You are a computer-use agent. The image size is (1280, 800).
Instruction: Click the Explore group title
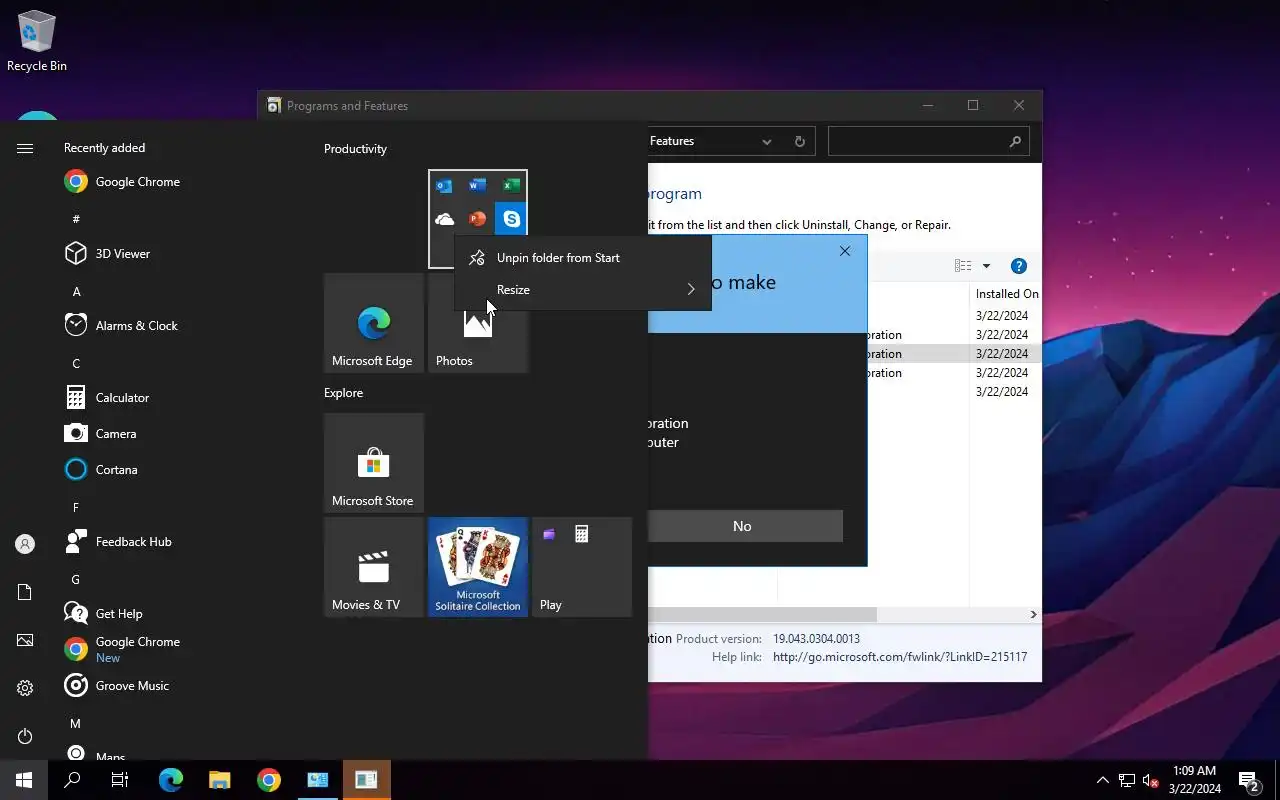pyautogui.click(x=343, y=393)
